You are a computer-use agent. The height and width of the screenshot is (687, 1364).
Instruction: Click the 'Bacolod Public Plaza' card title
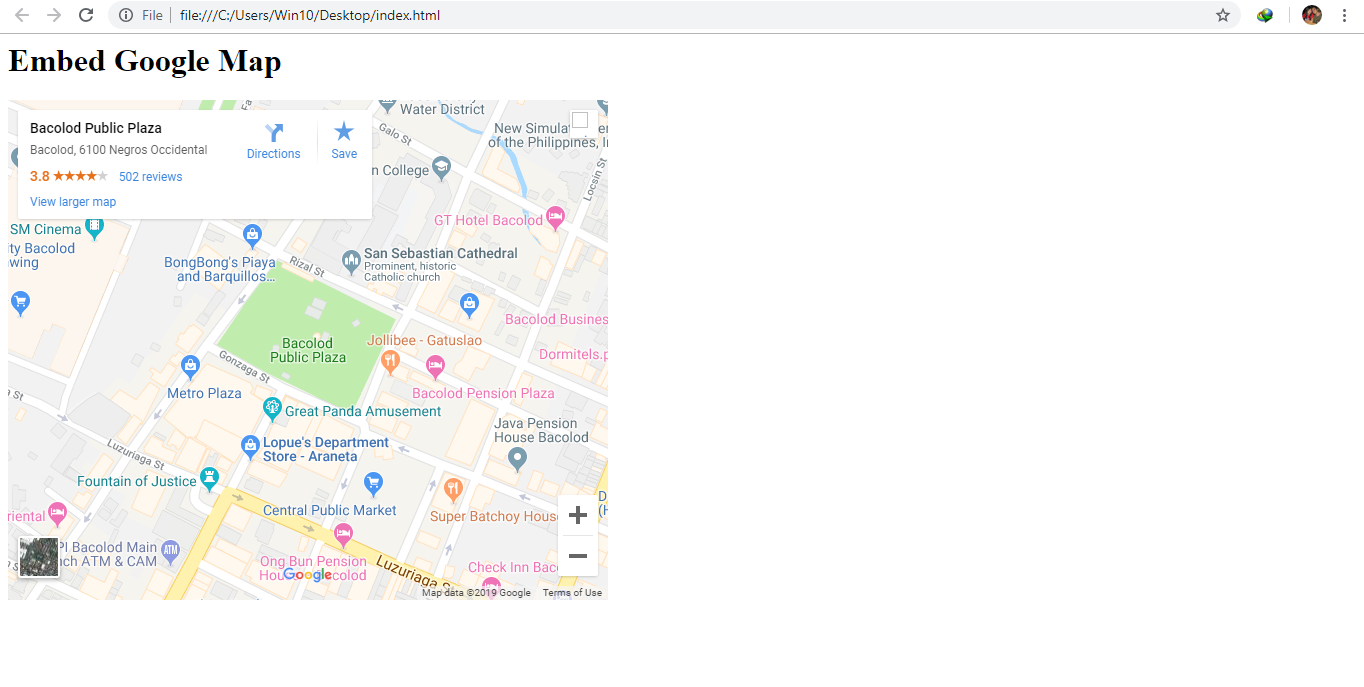click(96, 128)
